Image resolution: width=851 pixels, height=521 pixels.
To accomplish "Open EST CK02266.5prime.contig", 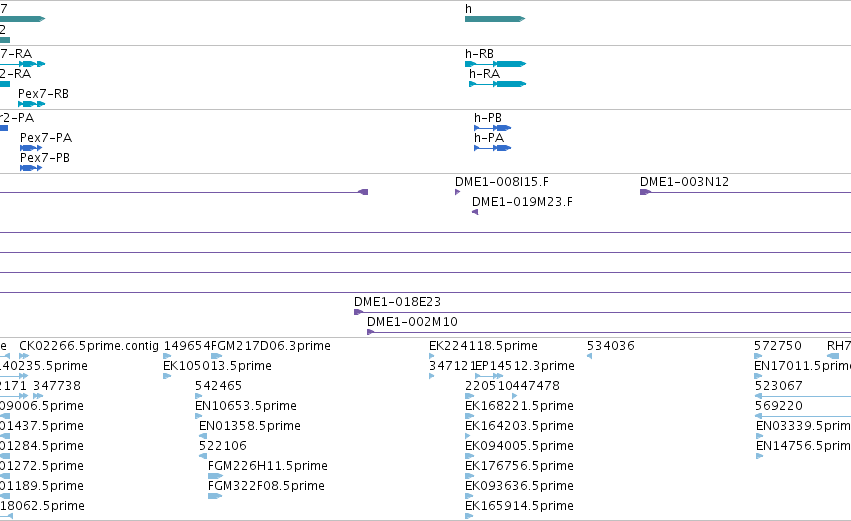I will [24, 356].
